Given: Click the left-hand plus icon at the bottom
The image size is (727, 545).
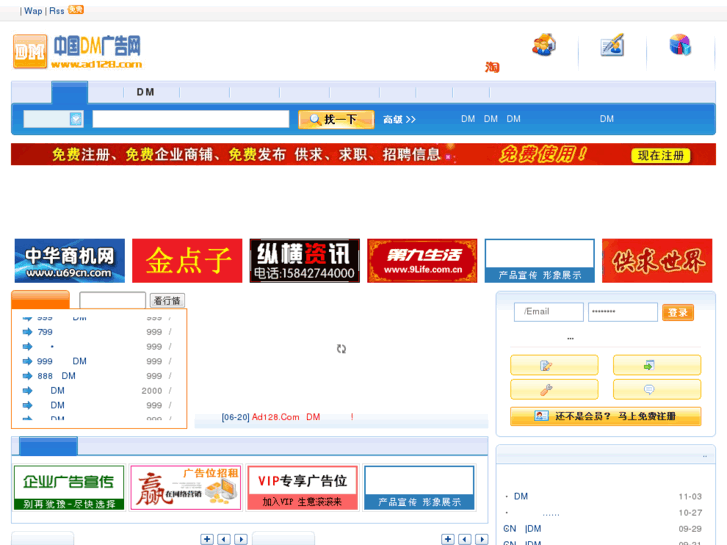Looking at the screenshot, I should tap(207, 539).
